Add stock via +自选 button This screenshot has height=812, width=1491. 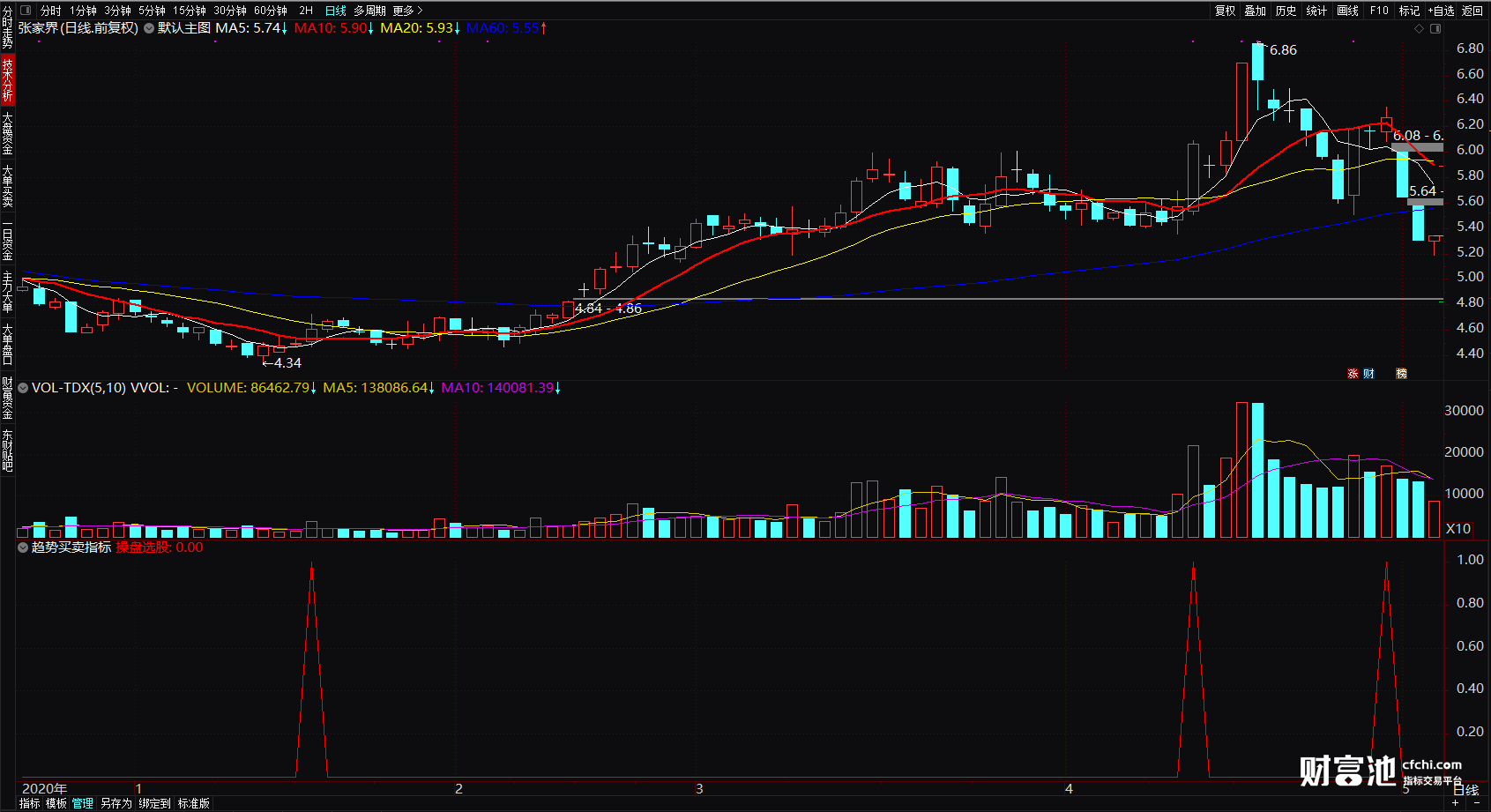pos(1441,11)
